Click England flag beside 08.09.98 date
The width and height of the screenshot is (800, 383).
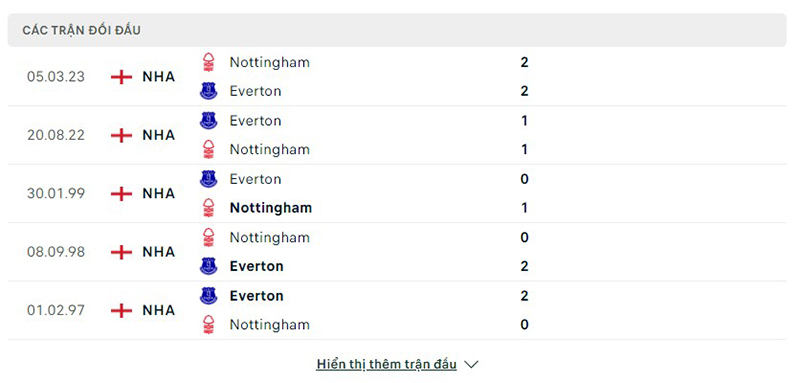tap(121, 252)
